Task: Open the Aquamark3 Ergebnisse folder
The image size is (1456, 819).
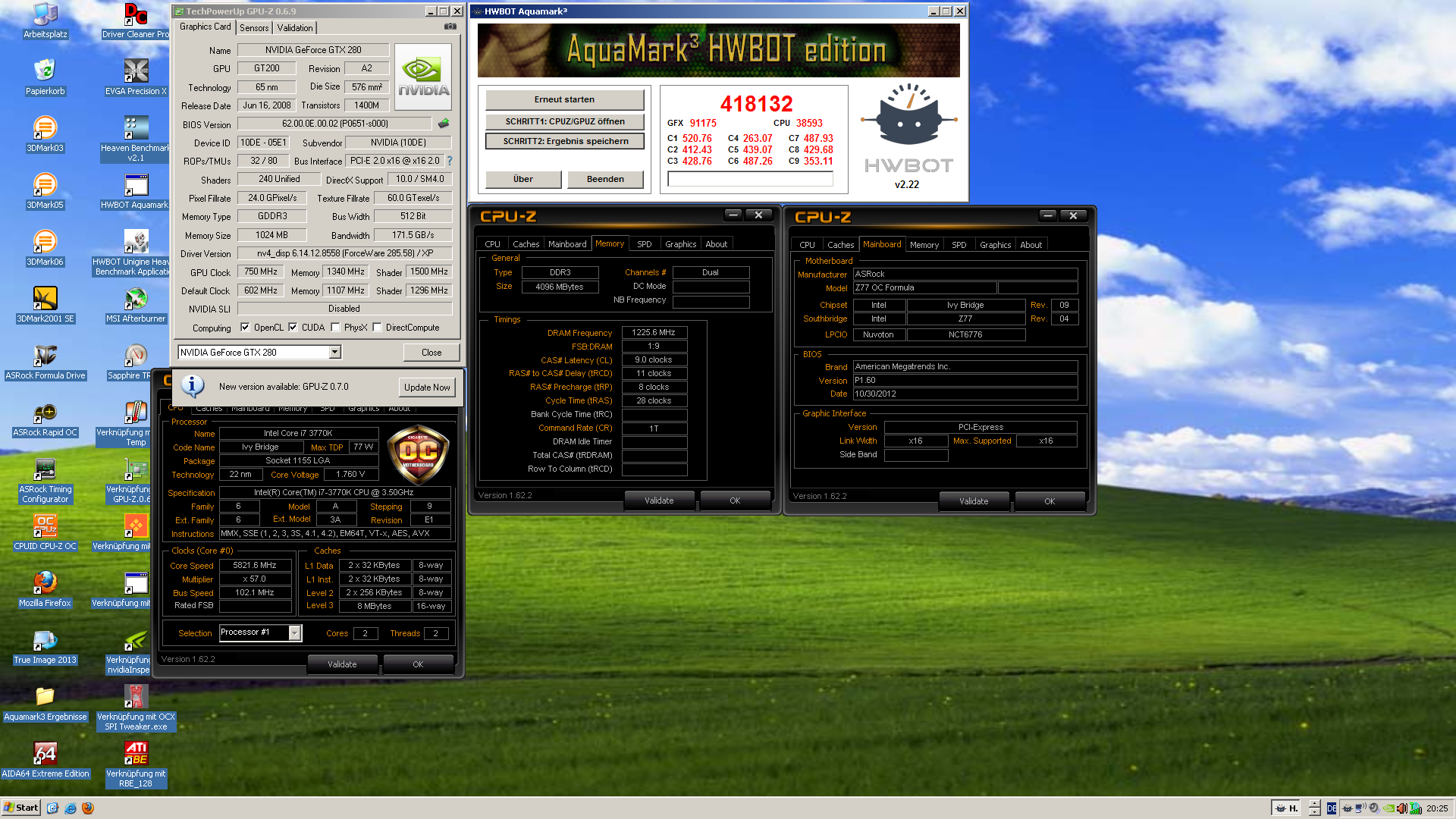Action: click(x=45, y=703)
